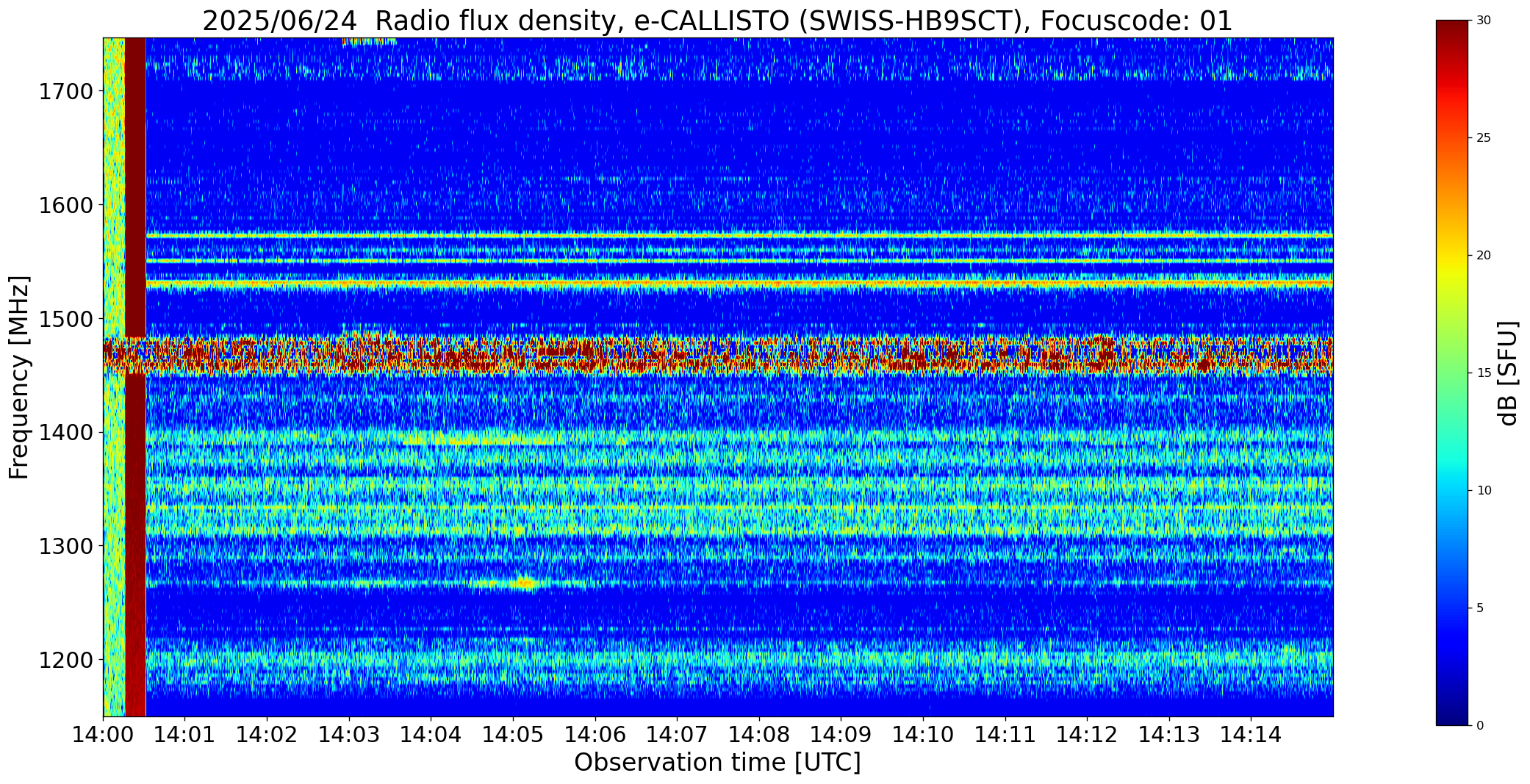Click the 14:09 time tick label

coord(841,735)
